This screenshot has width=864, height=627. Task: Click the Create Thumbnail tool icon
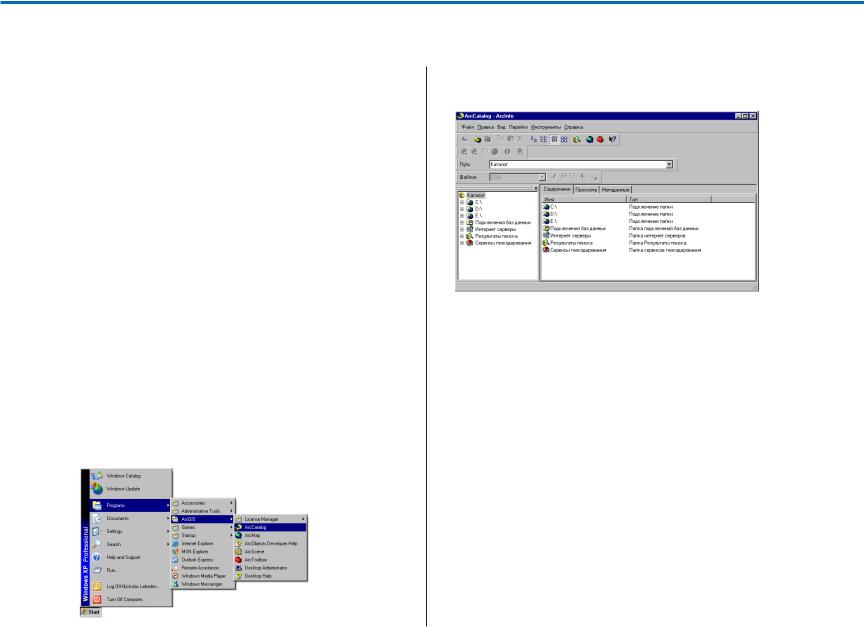coord(520,152)
